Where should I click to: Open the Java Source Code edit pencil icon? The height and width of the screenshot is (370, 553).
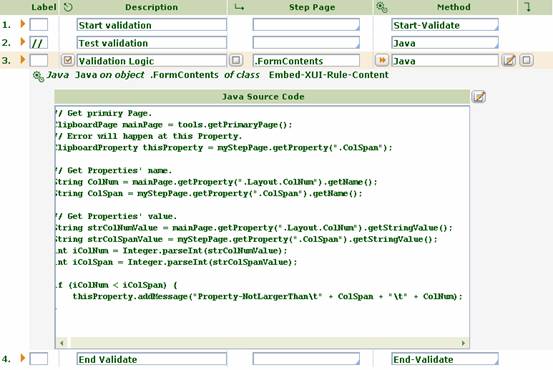coord(479,96)
